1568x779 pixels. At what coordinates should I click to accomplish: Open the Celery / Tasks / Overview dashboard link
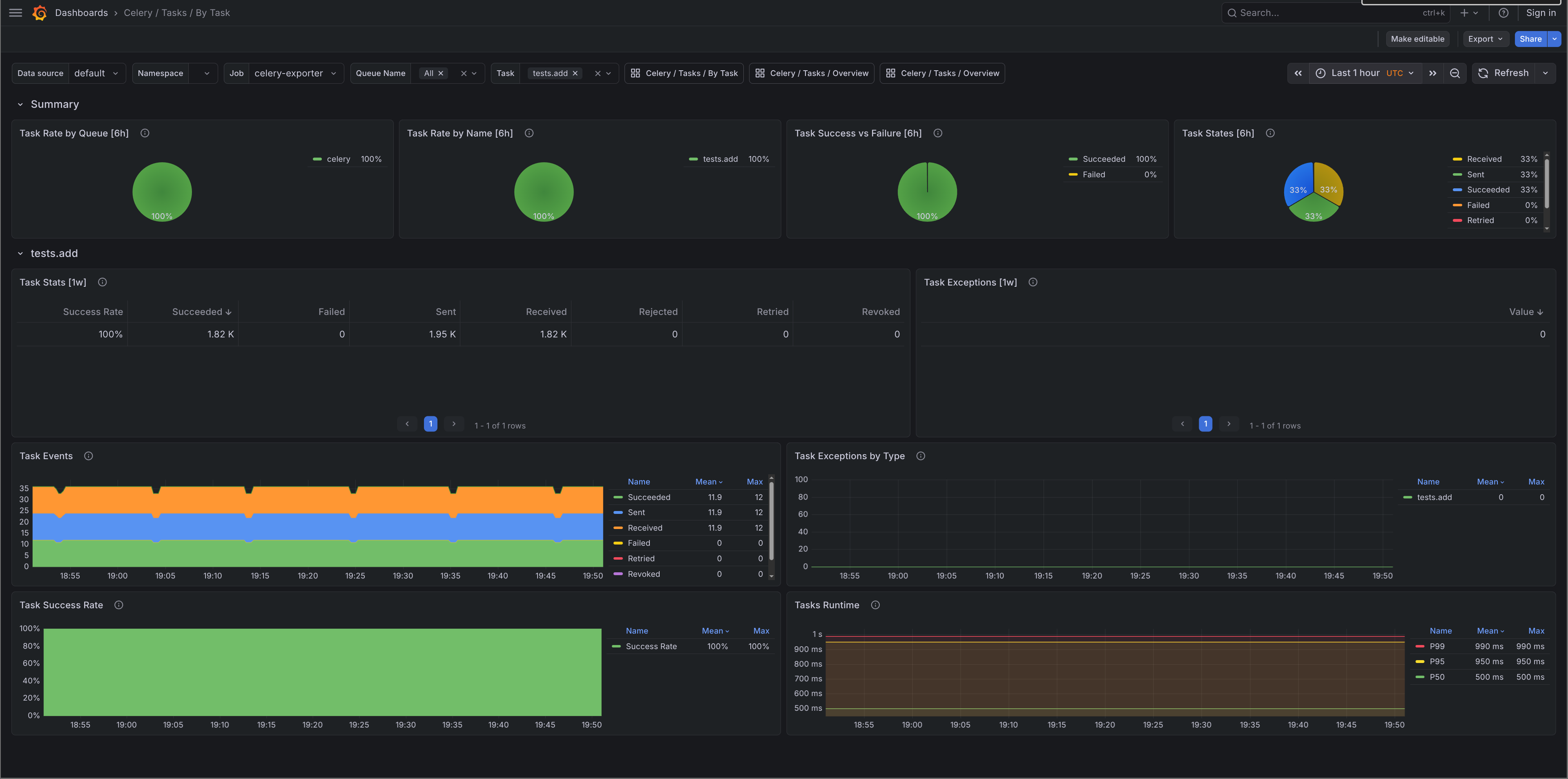click(x=812, y=73)
